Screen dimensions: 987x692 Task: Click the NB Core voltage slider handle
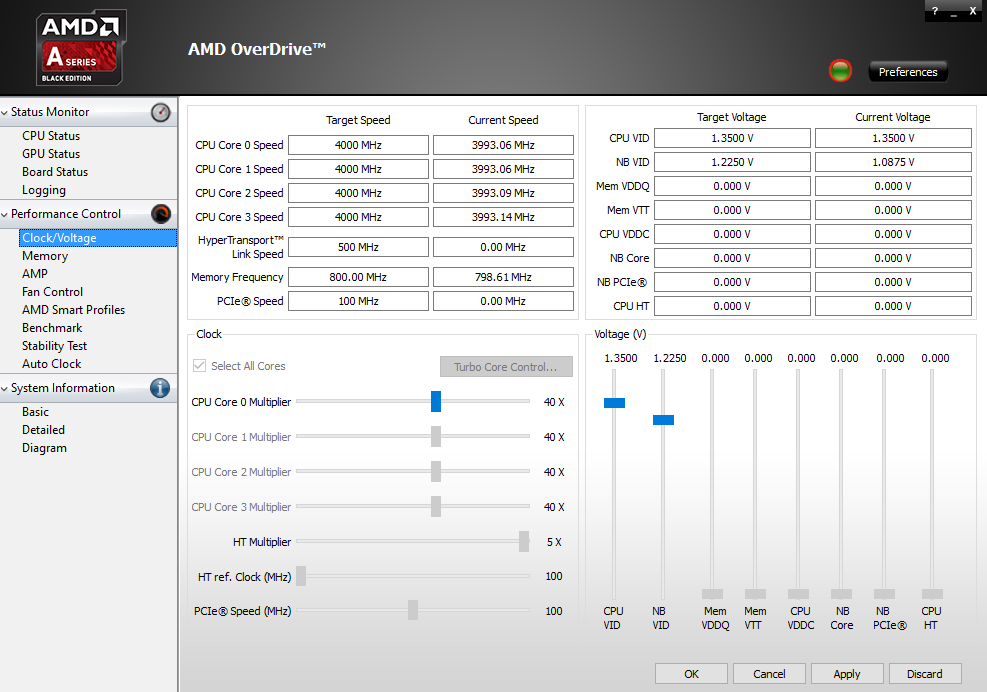(842, 594)
